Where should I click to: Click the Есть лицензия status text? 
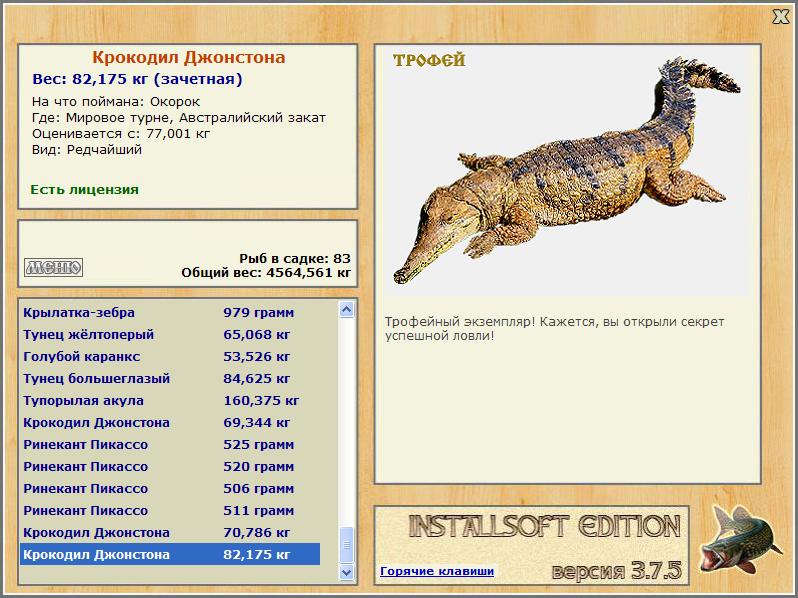(x=84, y=189)
